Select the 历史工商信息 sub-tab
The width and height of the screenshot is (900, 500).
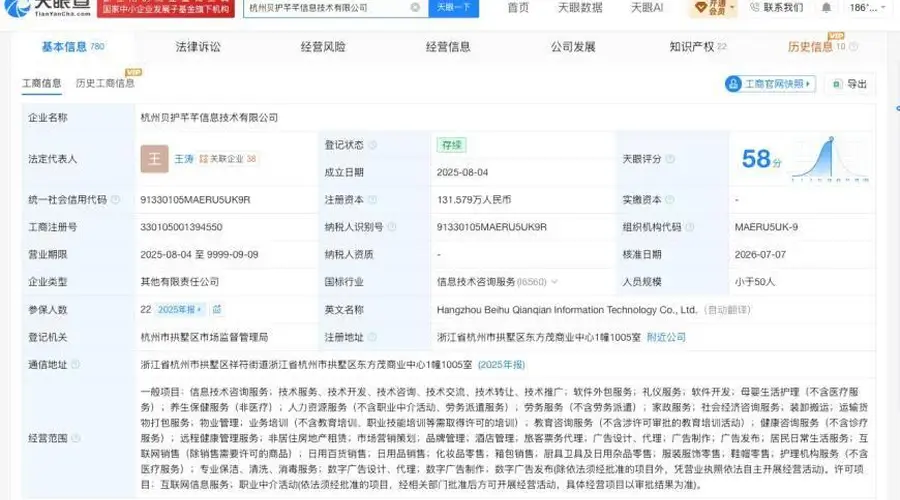click(x=105, y=83)
